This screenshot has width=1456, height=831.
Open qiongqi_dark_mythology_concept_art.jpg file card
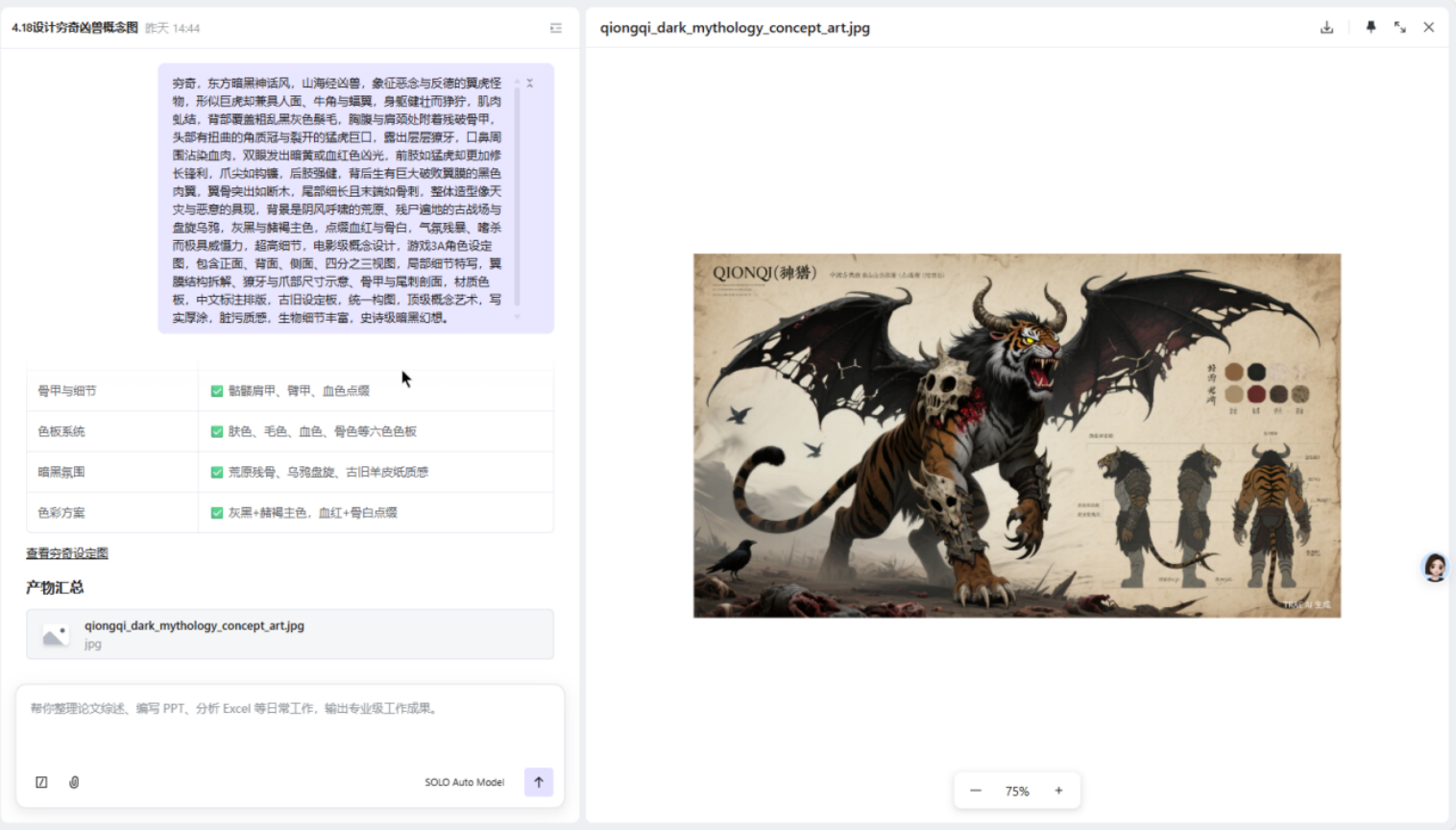click(289, 634)
